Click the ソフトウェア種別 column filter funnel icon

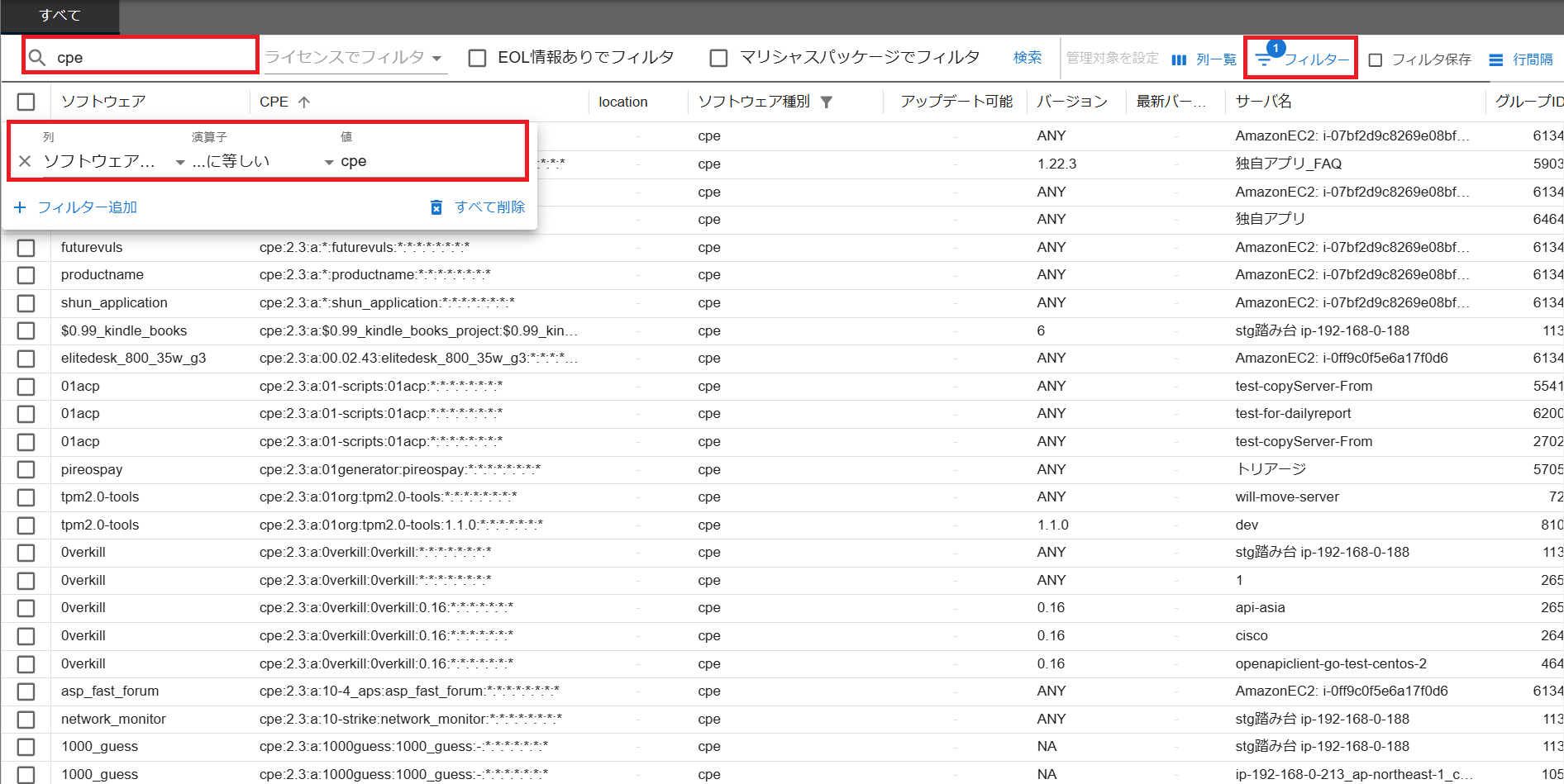click(x=827, y=102)
